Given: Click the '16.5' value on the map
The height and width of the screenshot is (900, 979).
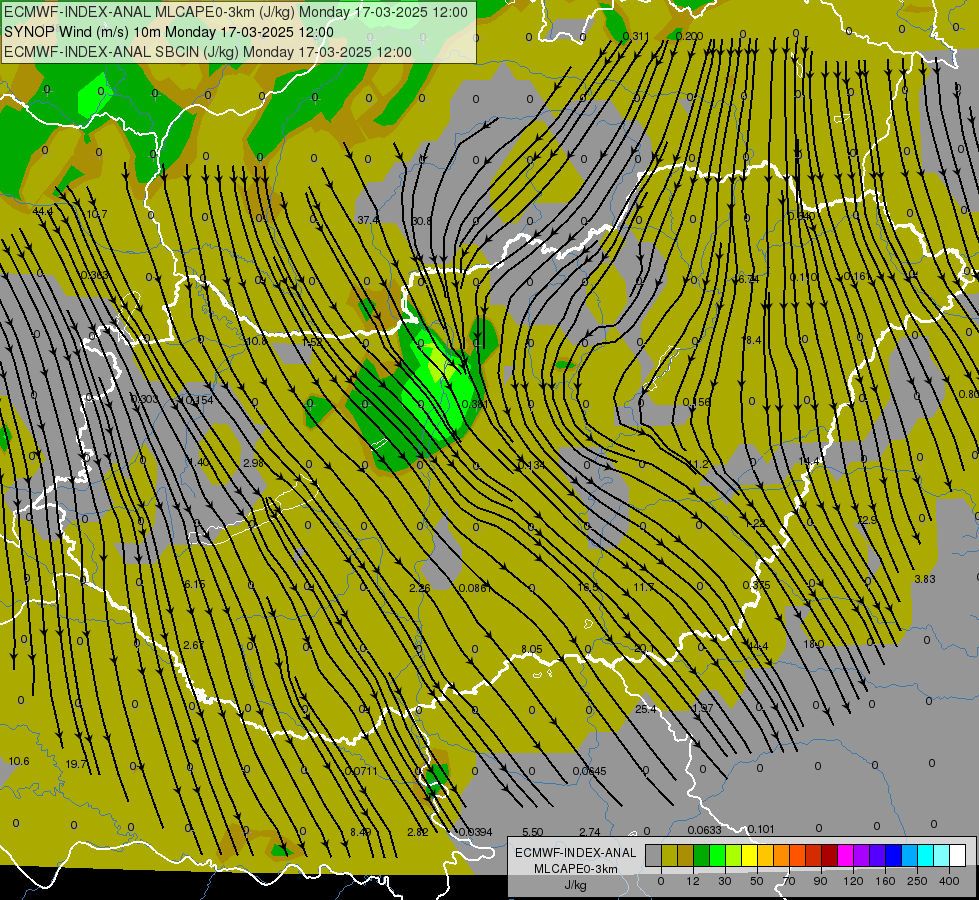Looking at the screenshot, I should 588,587.
